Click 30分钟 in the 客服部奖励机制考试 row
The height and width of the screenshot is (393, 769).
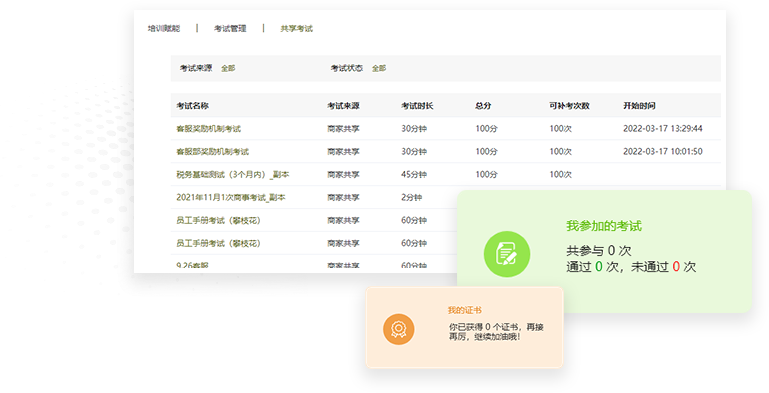(414, 152)
